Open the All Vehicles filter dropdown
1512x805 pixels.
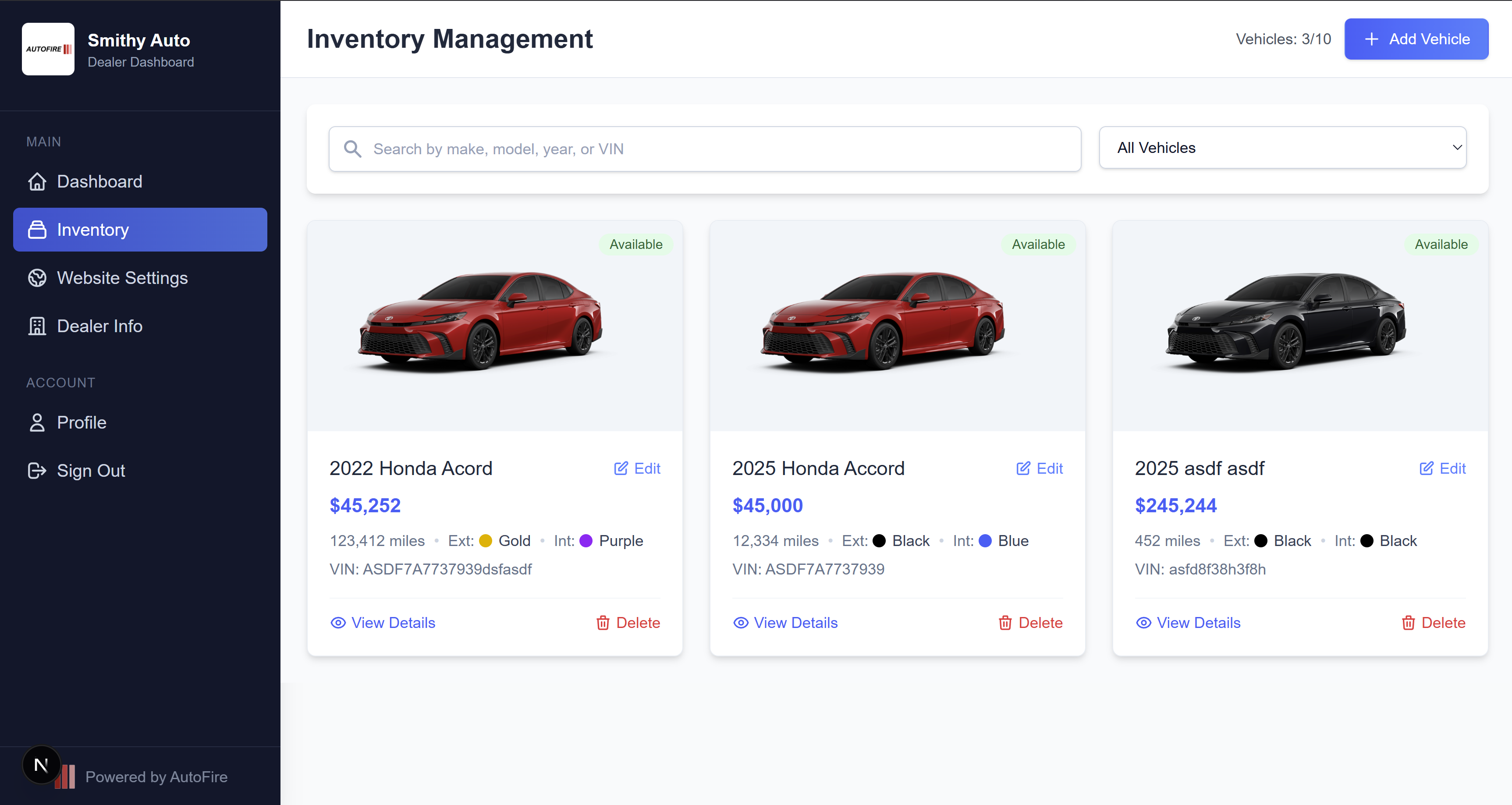coord(1282,148)
